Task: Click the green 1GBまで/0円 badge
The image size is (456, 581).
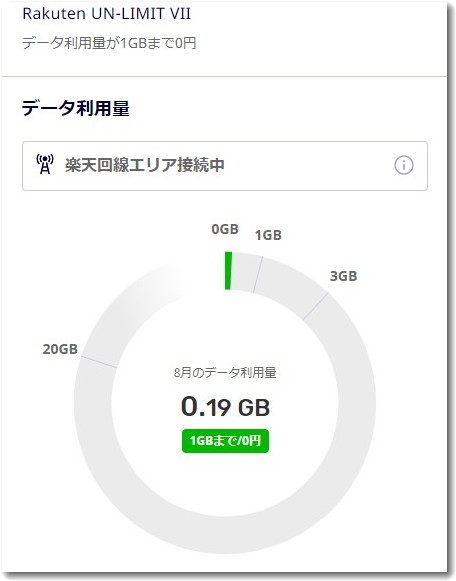Action: coord(225,441)
